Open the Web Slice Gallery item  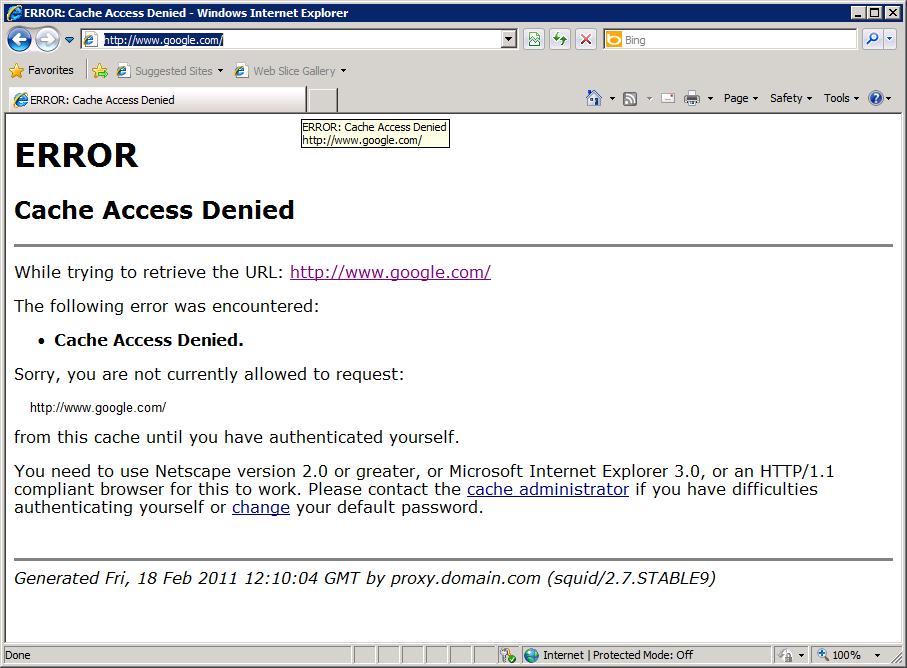tap(291, 71)
